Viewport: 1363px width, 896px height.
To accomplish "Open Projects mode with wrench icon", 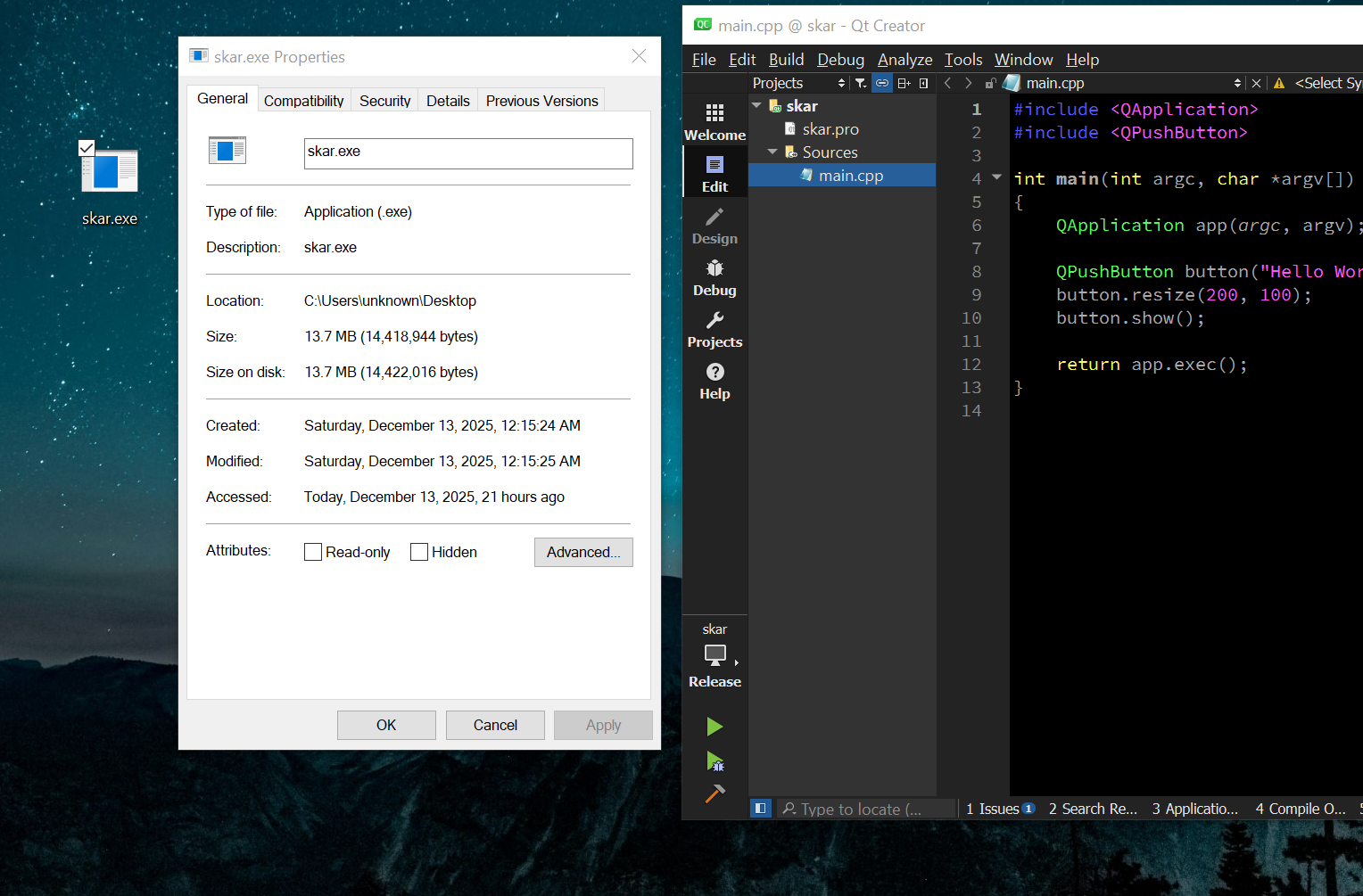I will [715, 329].
